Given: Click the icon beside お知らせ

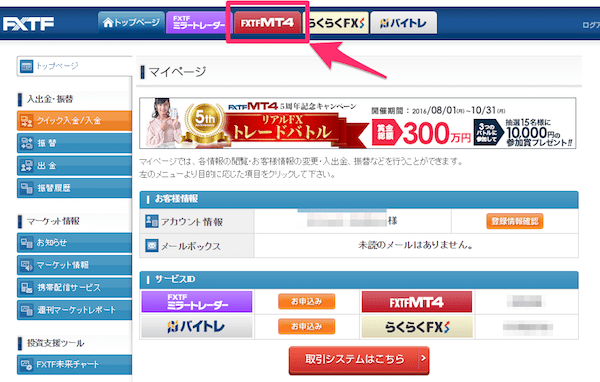Looking at the screenshot, I should point(26,243).
